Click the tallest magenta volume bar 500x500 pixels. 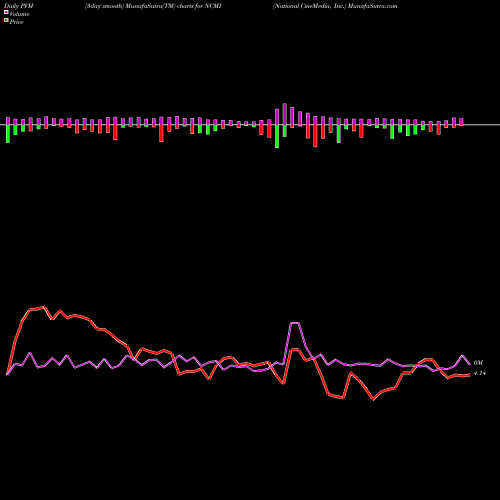[285, 114]
